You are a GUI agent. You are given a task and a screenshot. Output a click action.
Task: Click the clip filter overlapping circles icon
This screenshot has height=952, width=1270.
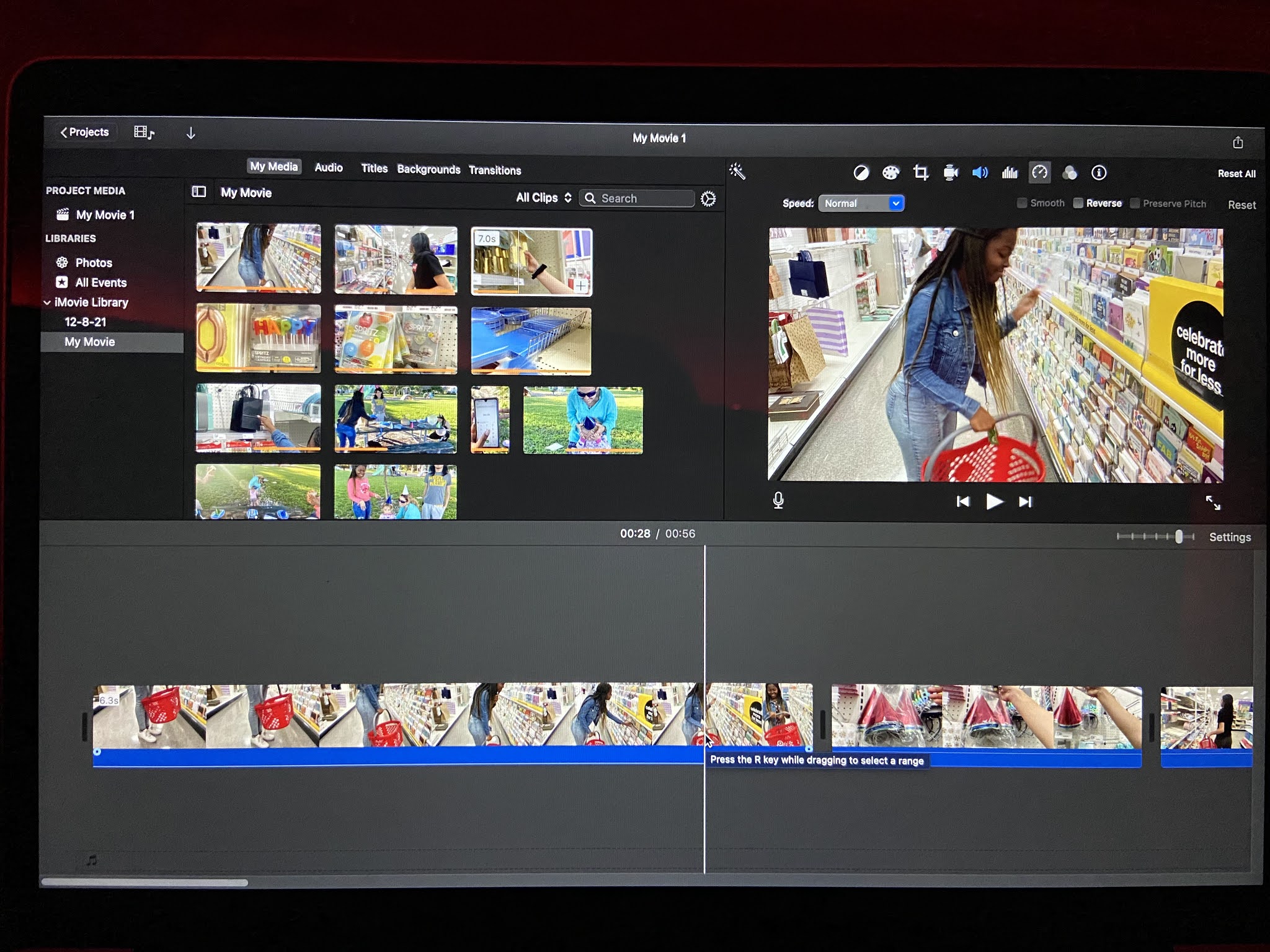point(1070,173)
